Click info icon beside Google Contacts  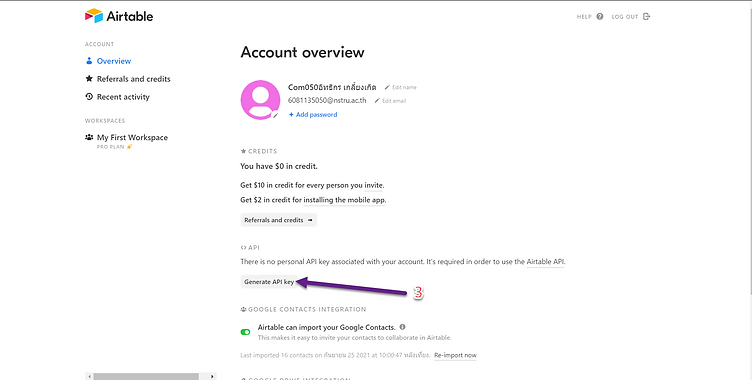(x=402, y=327)
